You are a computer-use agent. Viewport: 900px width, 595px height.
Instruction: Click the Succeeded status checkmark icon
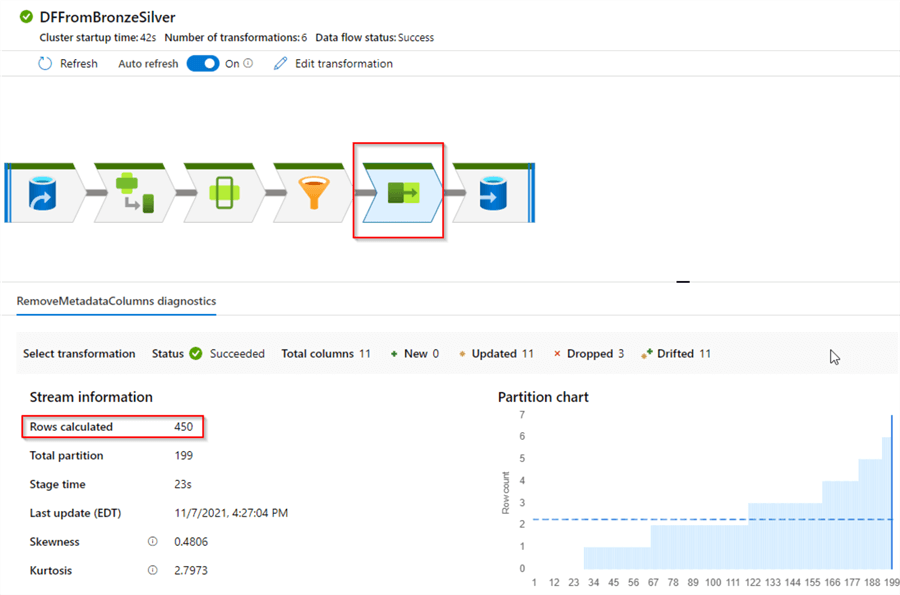pos(193,353)
